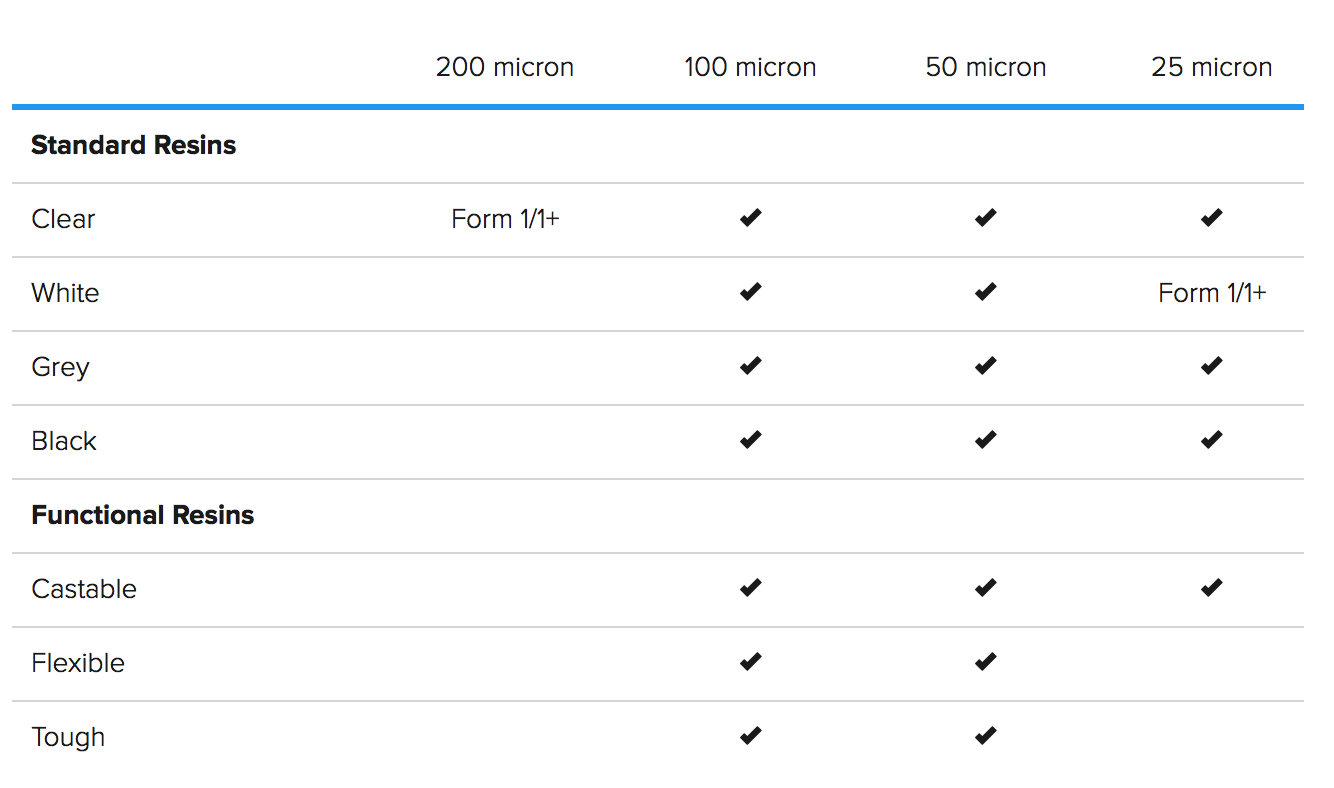Click the Flexible resin row label

tap(78, 663)
